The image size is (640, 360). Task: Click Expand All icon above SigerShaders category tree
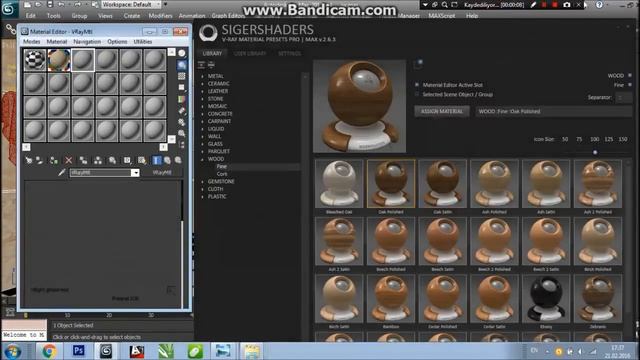point(201,64)
